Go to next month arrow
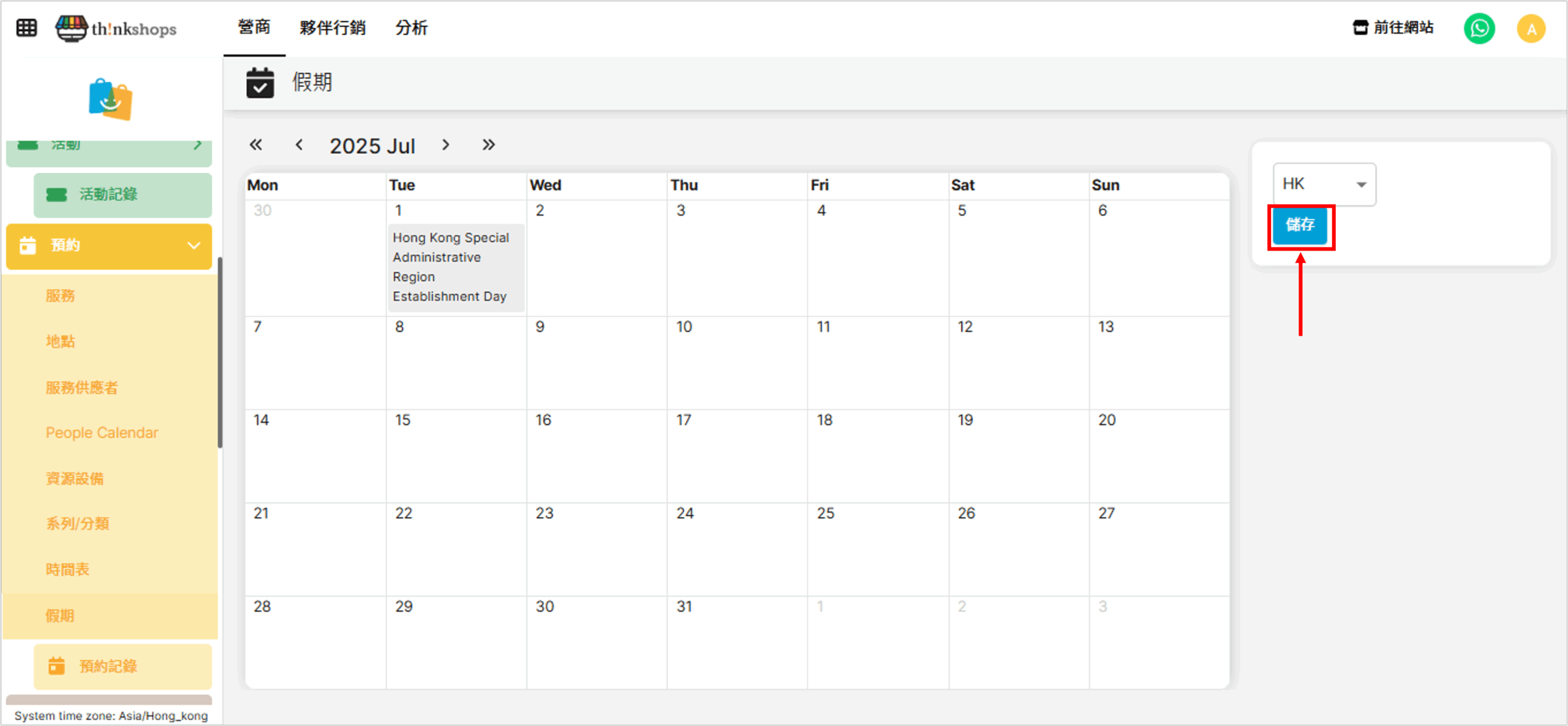 point(446,145)
